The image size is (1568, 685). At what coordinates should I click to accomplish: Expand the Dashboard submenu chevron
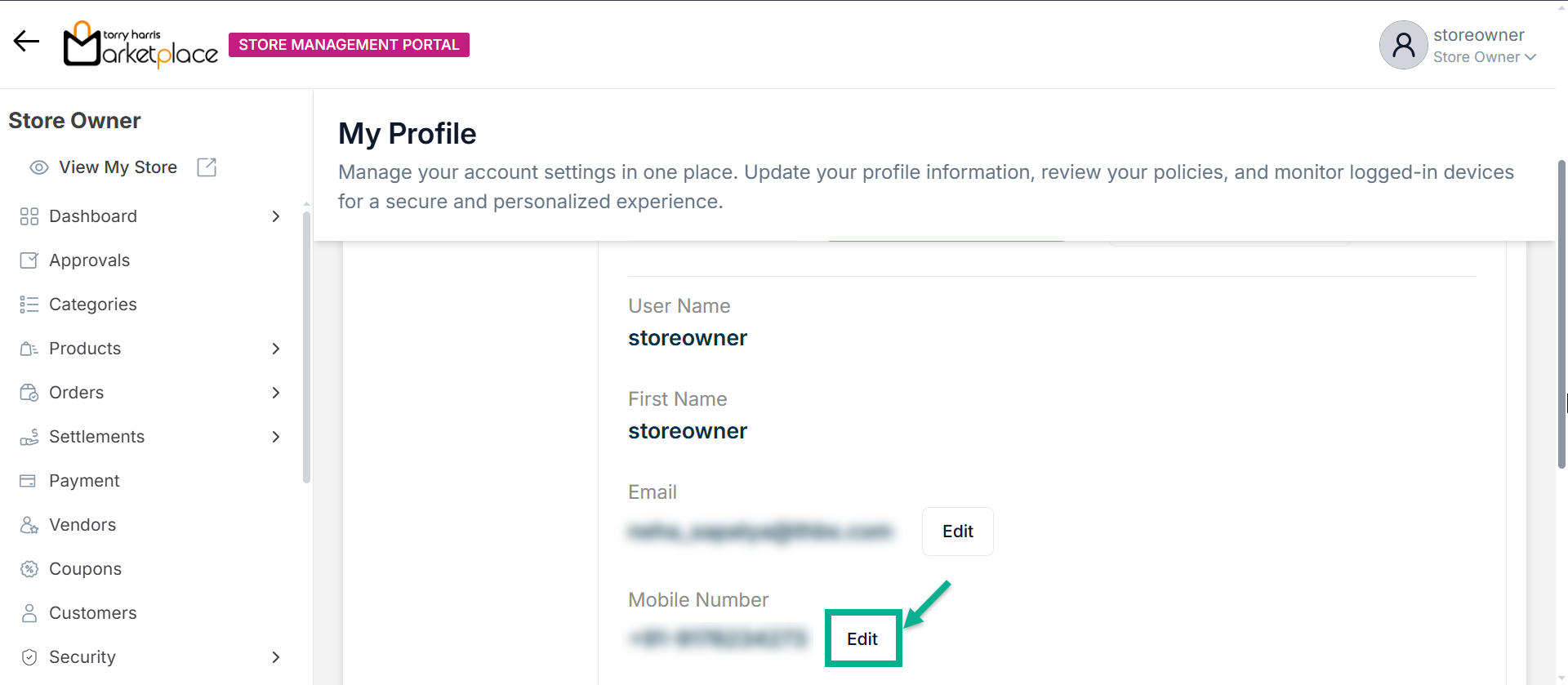tap(276, 216)
